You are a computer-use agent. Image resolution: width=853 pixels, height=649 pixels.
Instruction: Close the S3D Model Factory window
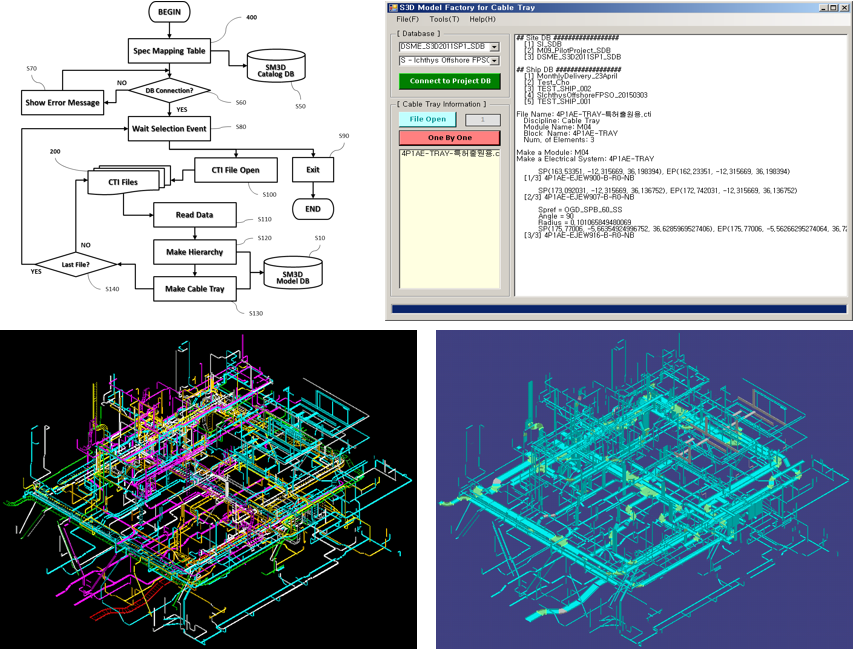(x=844, y=7)
